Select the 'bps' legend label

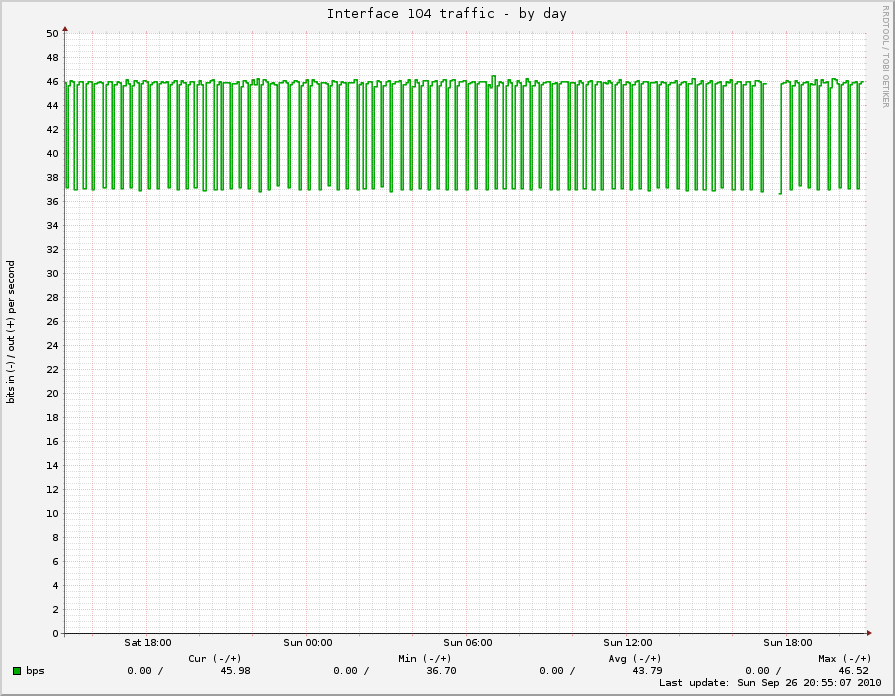point(35,671)
